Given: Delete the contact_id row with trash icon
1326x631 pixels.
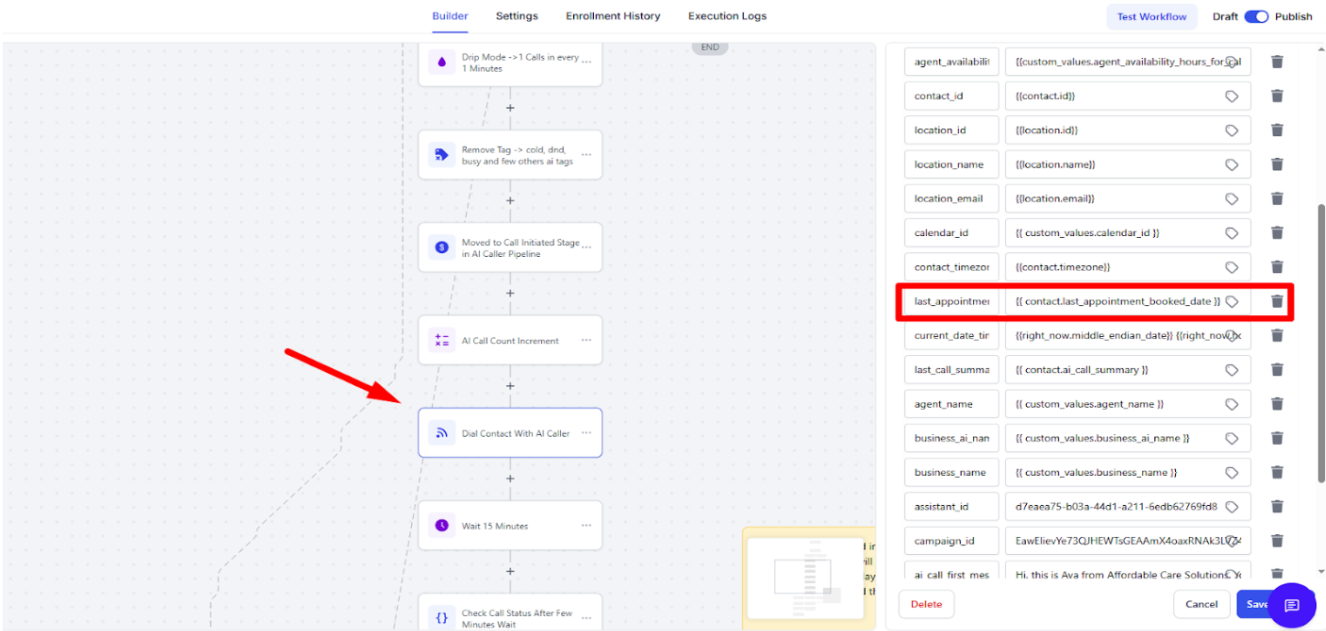Looking at the screenshot, I should [1277, 96].
